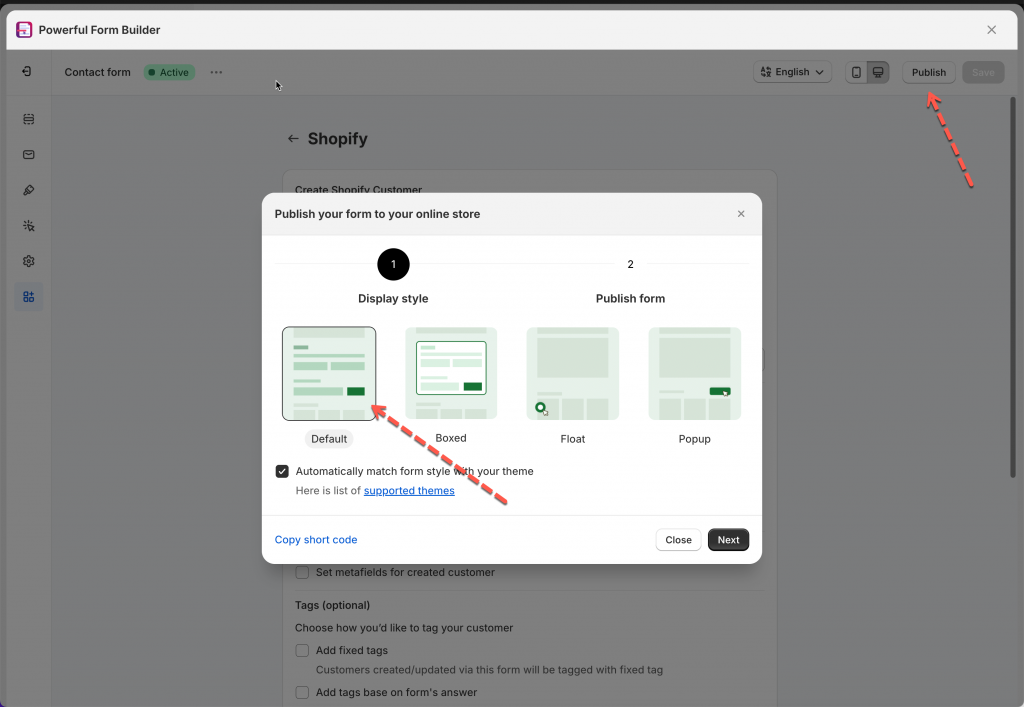Open the English language dropdown
This screenshot has height=707, width=1024.
click(793, 72)
